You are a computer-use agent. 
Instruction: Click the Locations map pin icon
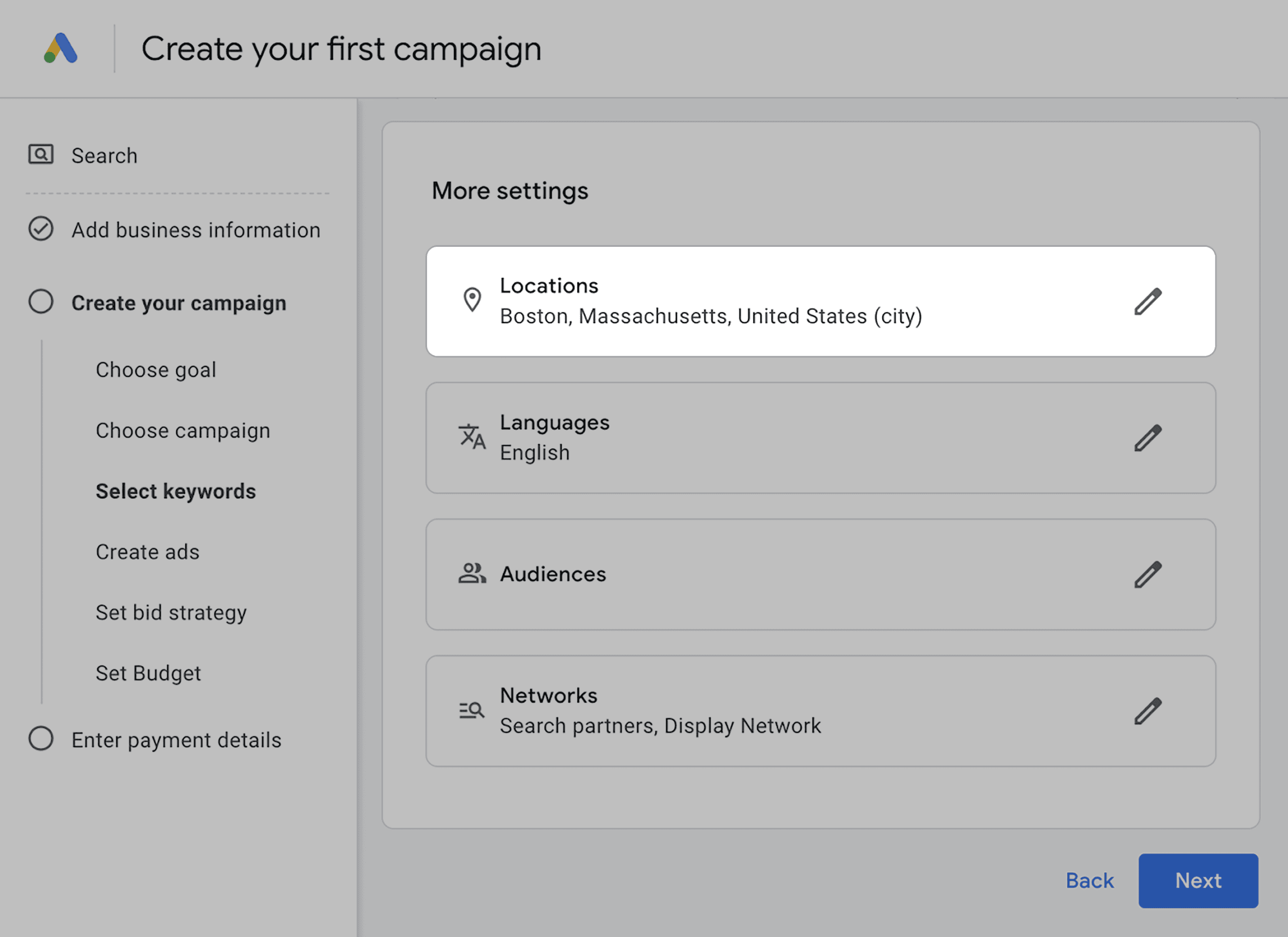click(472, 300)
